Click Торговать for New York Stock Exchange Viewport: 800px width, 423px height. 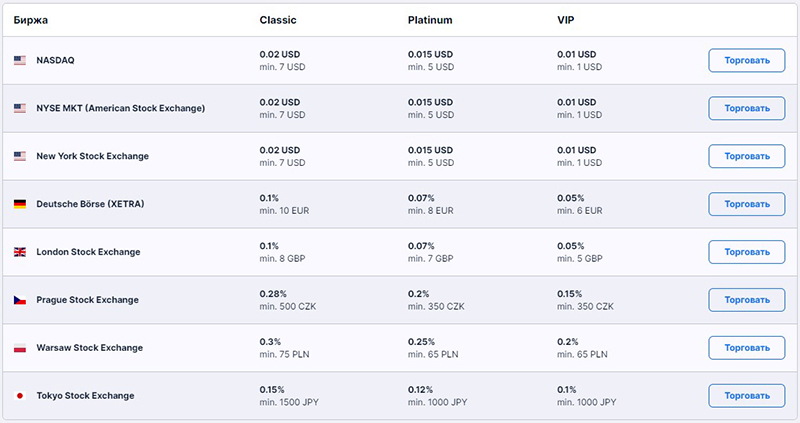click(x=746, y=156)
